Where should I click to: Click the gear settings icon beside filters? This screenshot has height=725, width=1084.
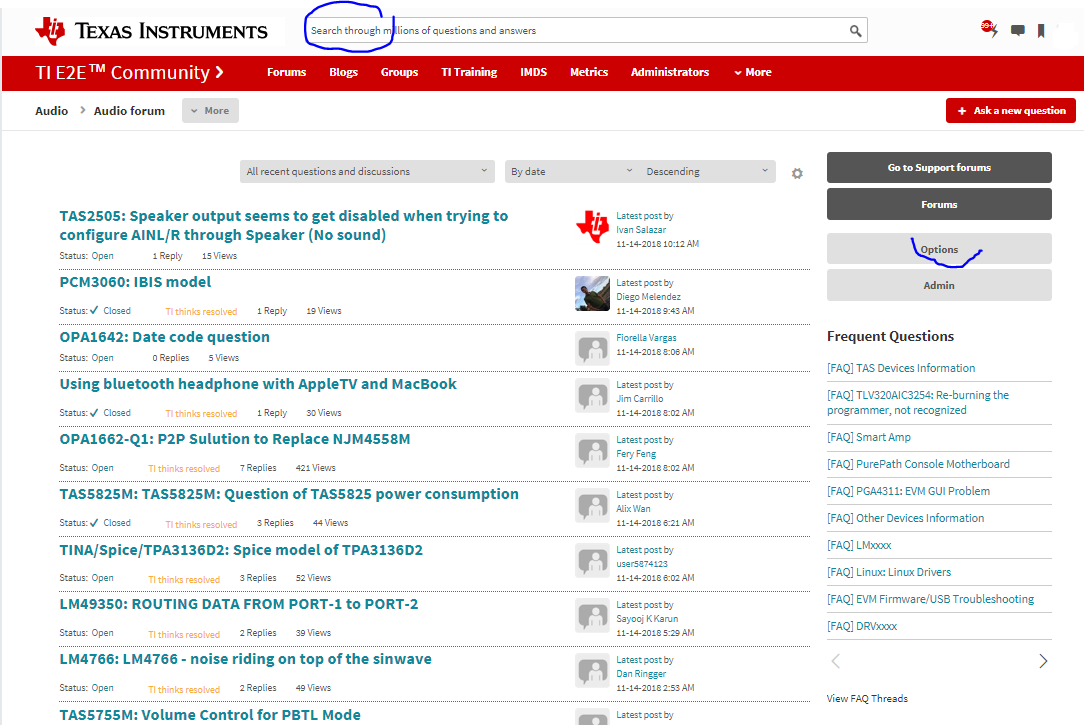tap(797, 173)
